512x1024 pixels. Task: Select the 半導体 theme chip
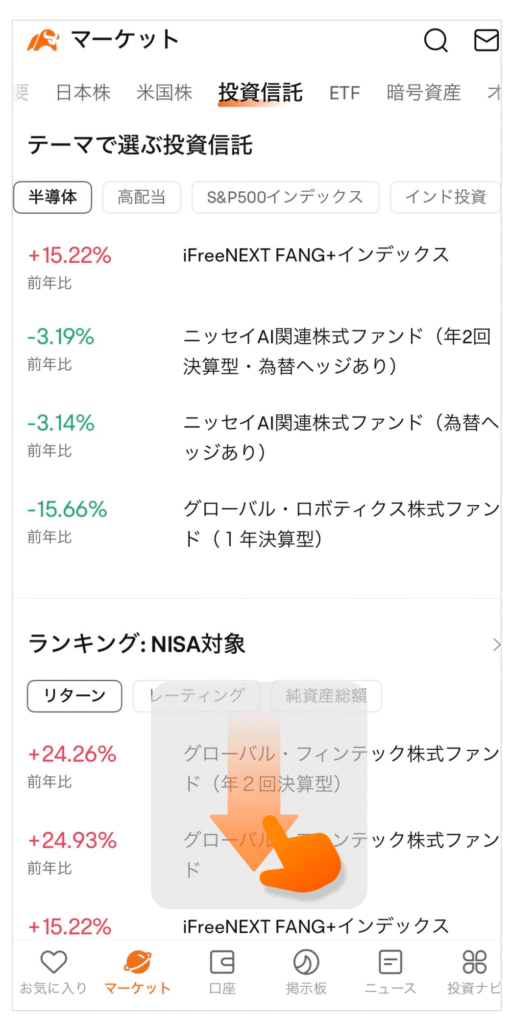(x=53, y=197)
